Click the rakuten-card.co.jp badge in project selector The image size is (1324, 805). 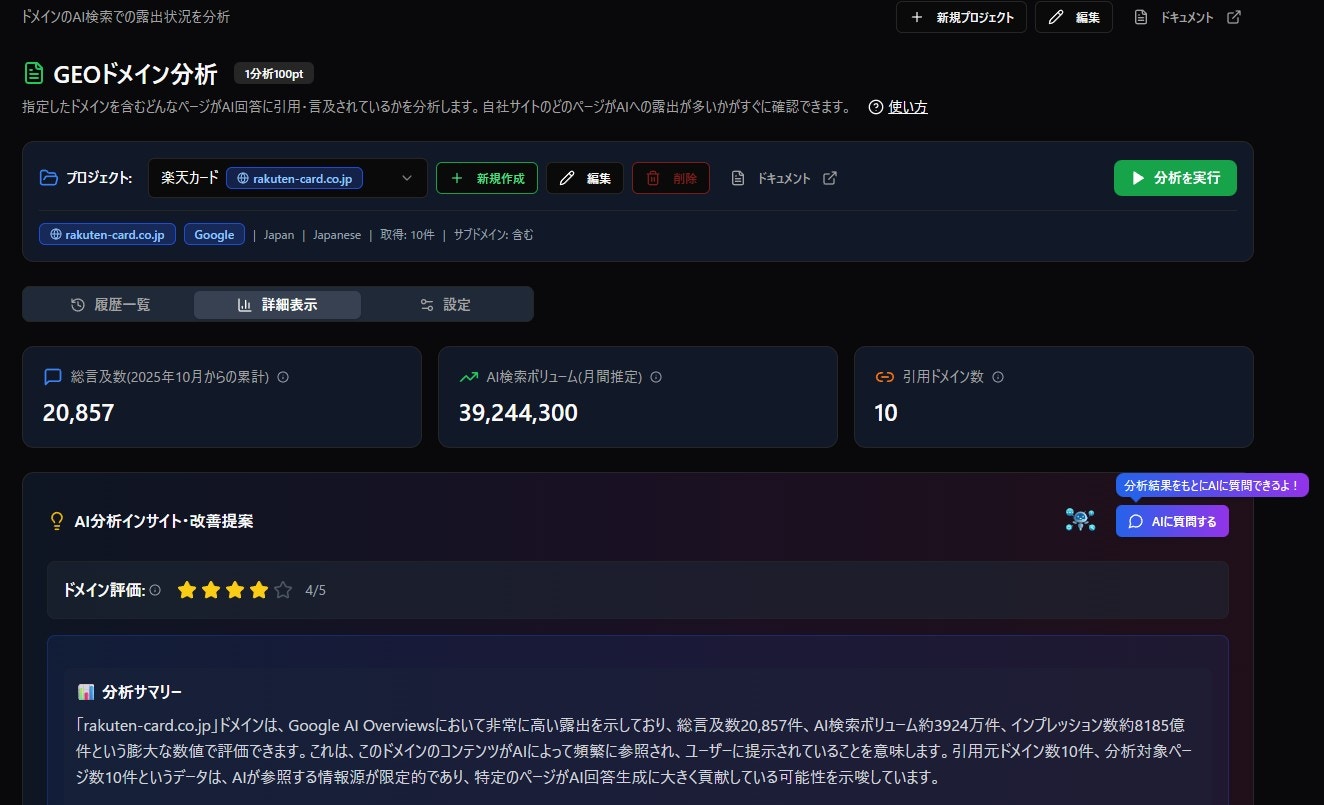click(x=294, y=178)
